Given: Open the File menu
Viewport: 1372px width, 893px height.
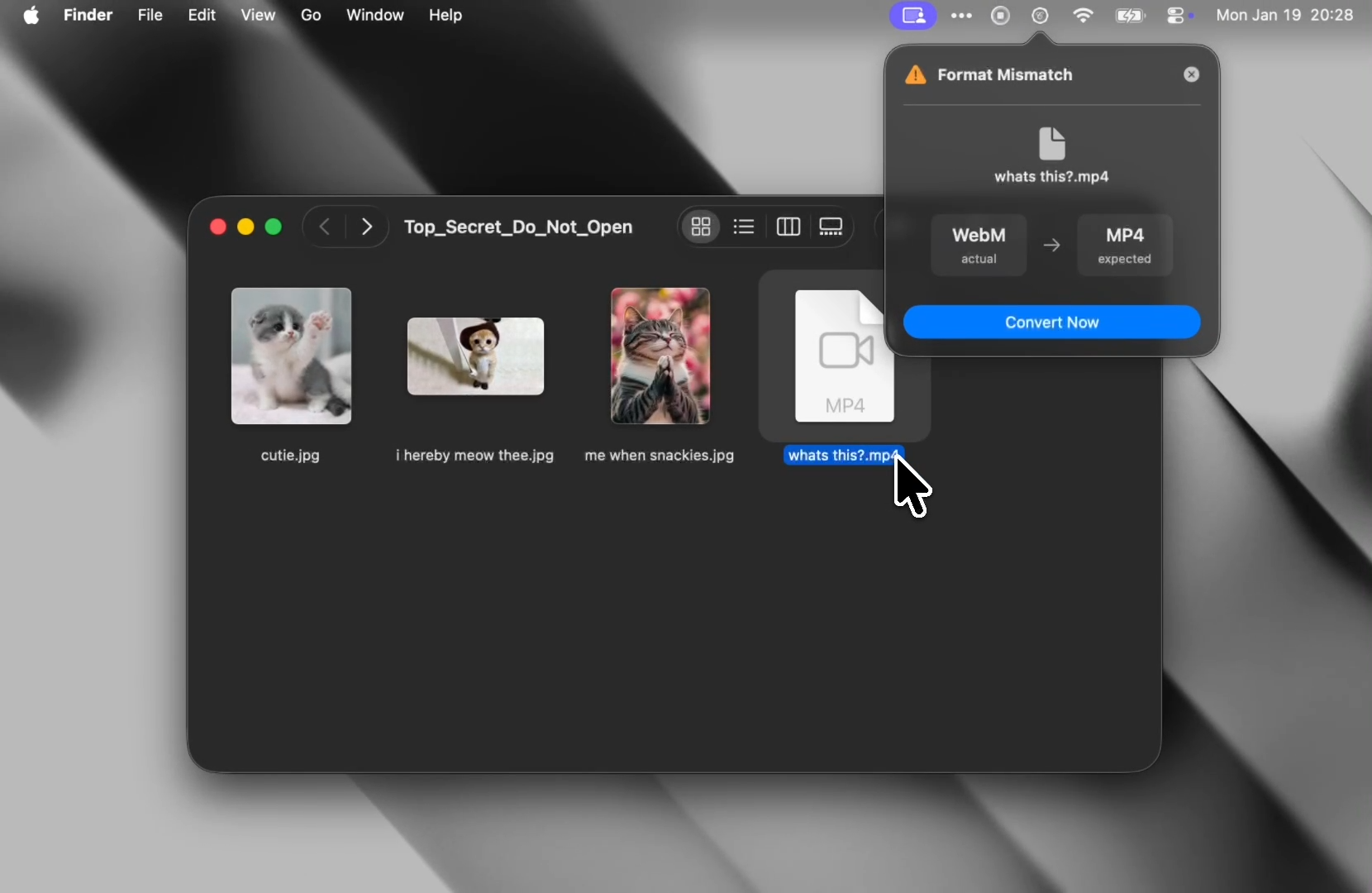Looking at the screenshot, I should (x=150, y=16).
